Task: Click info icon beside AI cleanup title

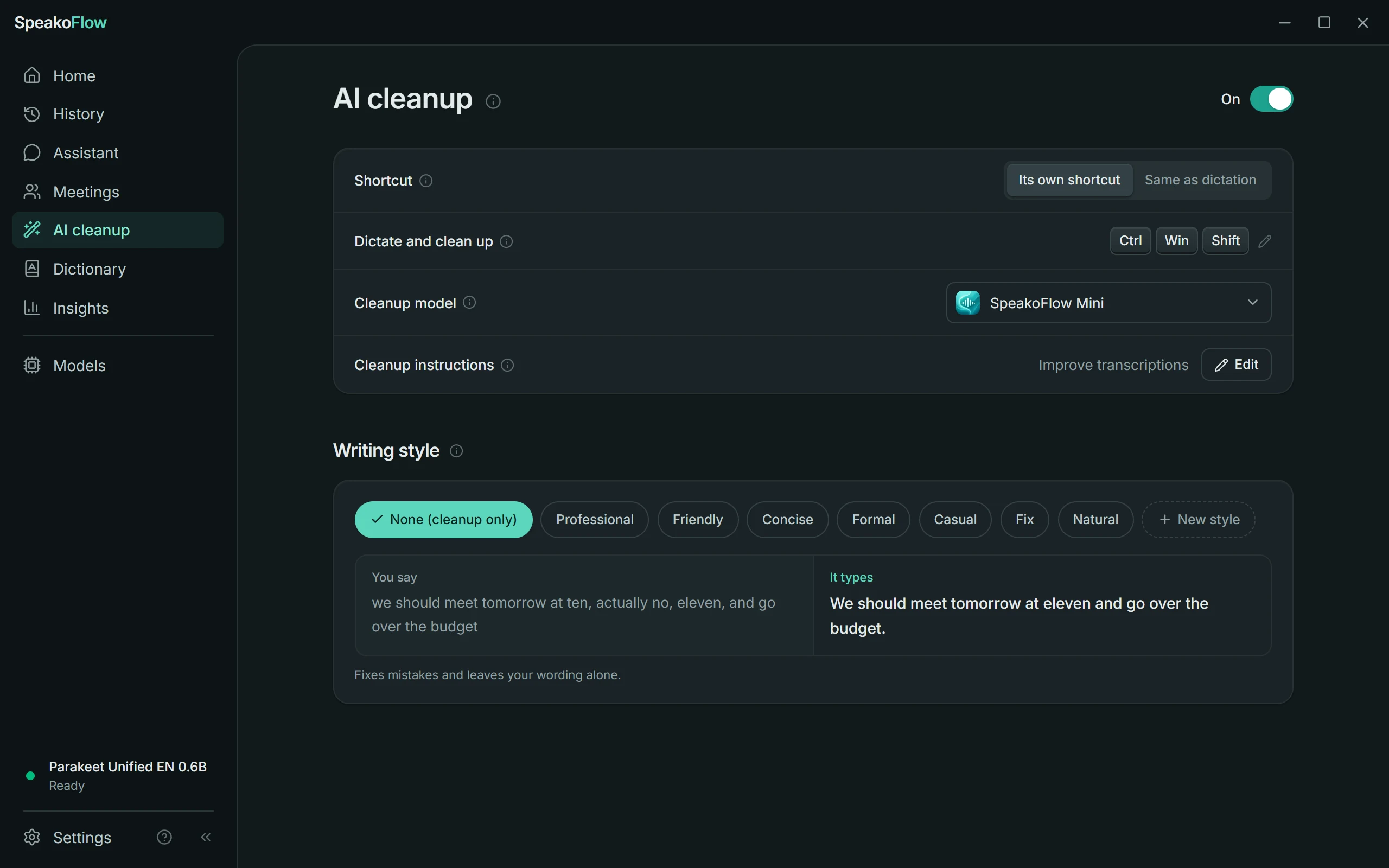Action: (493, 101)
